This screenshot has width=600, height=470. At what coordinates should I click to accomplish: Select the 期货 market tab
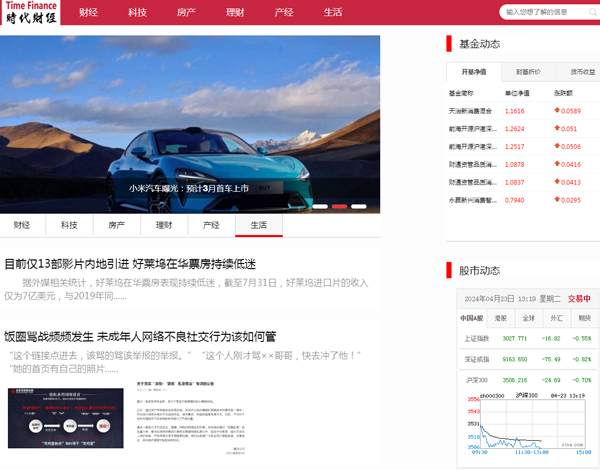(x=585, y=318)
